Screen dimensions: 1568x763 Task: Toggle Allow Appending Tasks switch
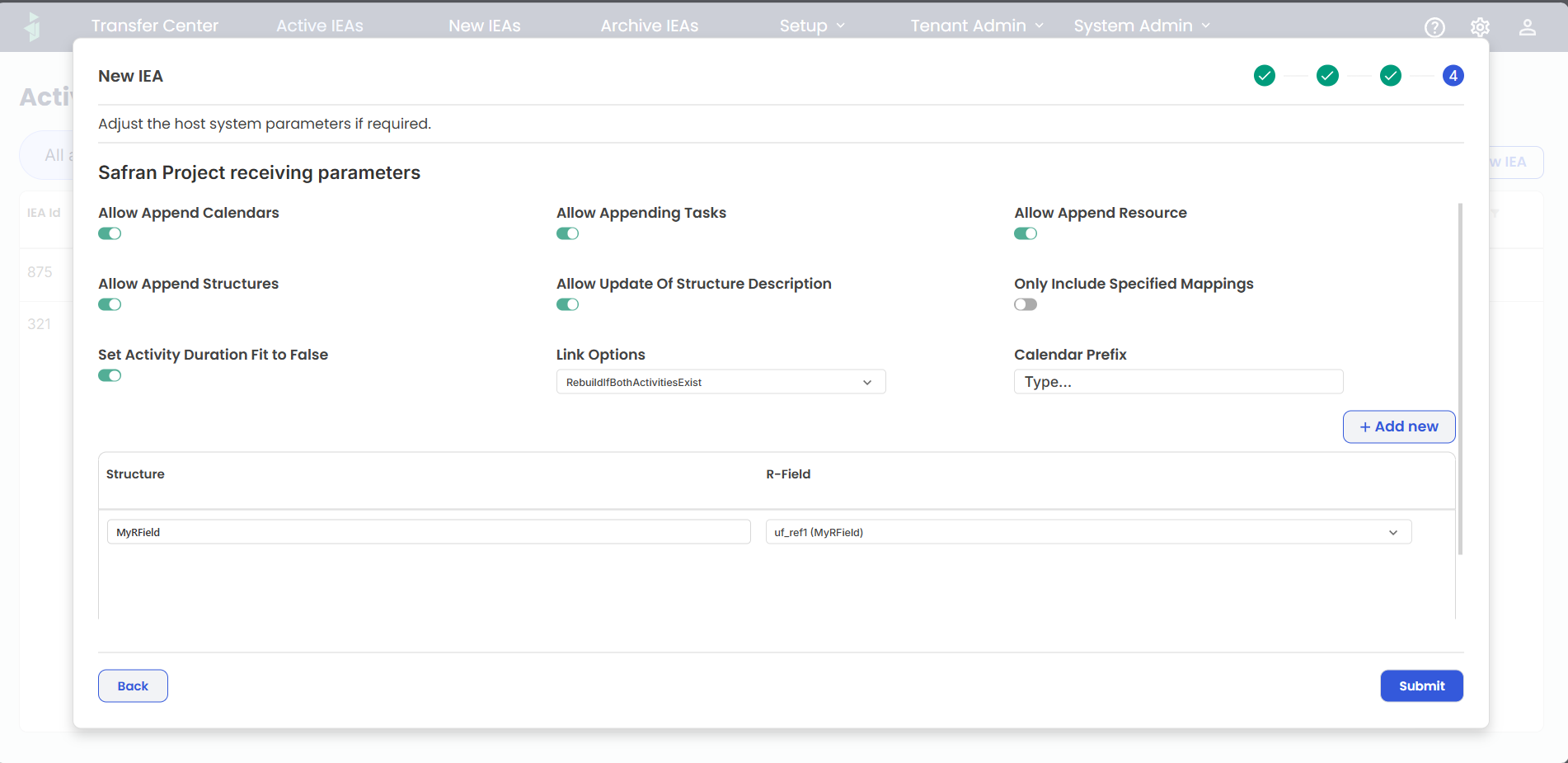click(x=567, y=233)
